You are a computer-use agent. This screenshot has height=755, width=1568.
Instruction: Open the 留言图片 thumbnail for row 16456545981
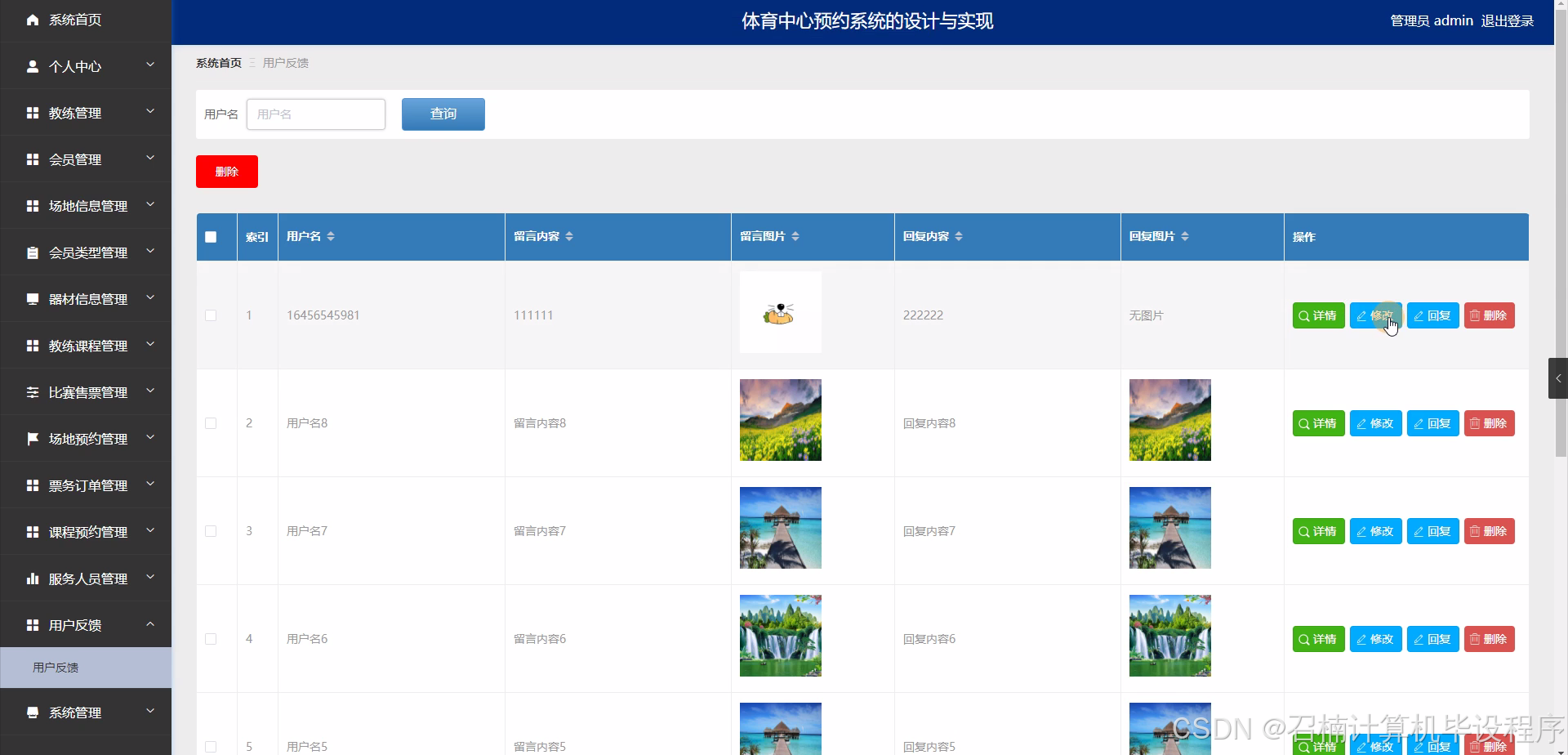781,312
